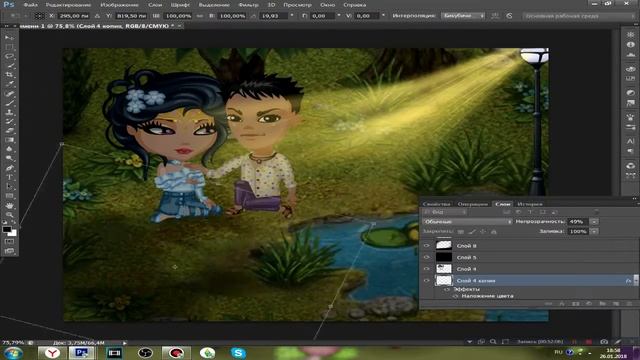The width and height of the screenshot is (640, 360).
Task: Select the Blur tool
Action: tap(9, 149)
